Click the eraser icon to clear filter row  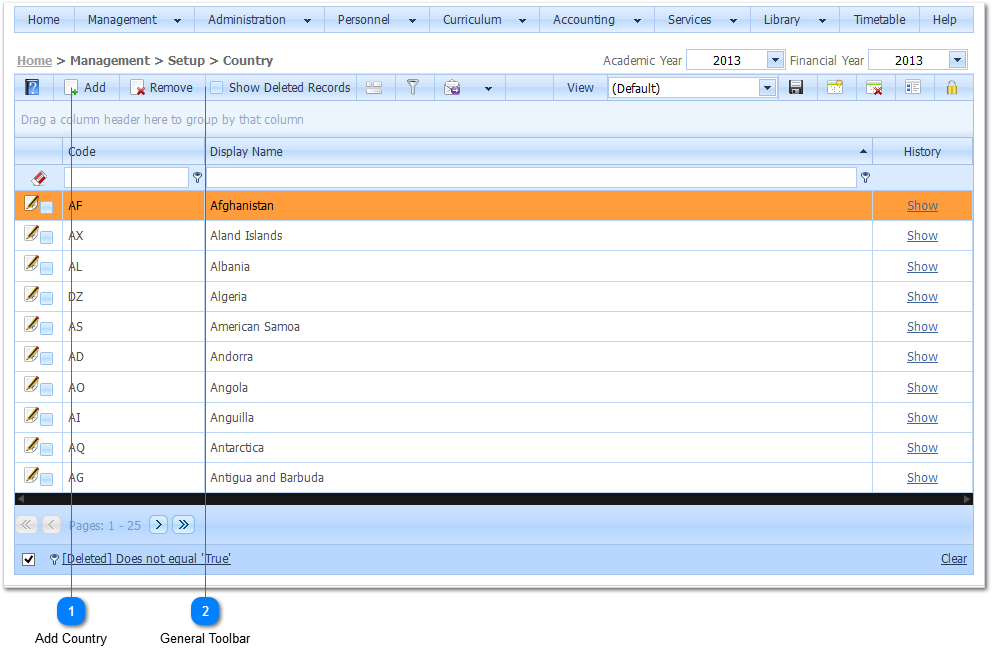pyautogui.click(x=39, y=178)
